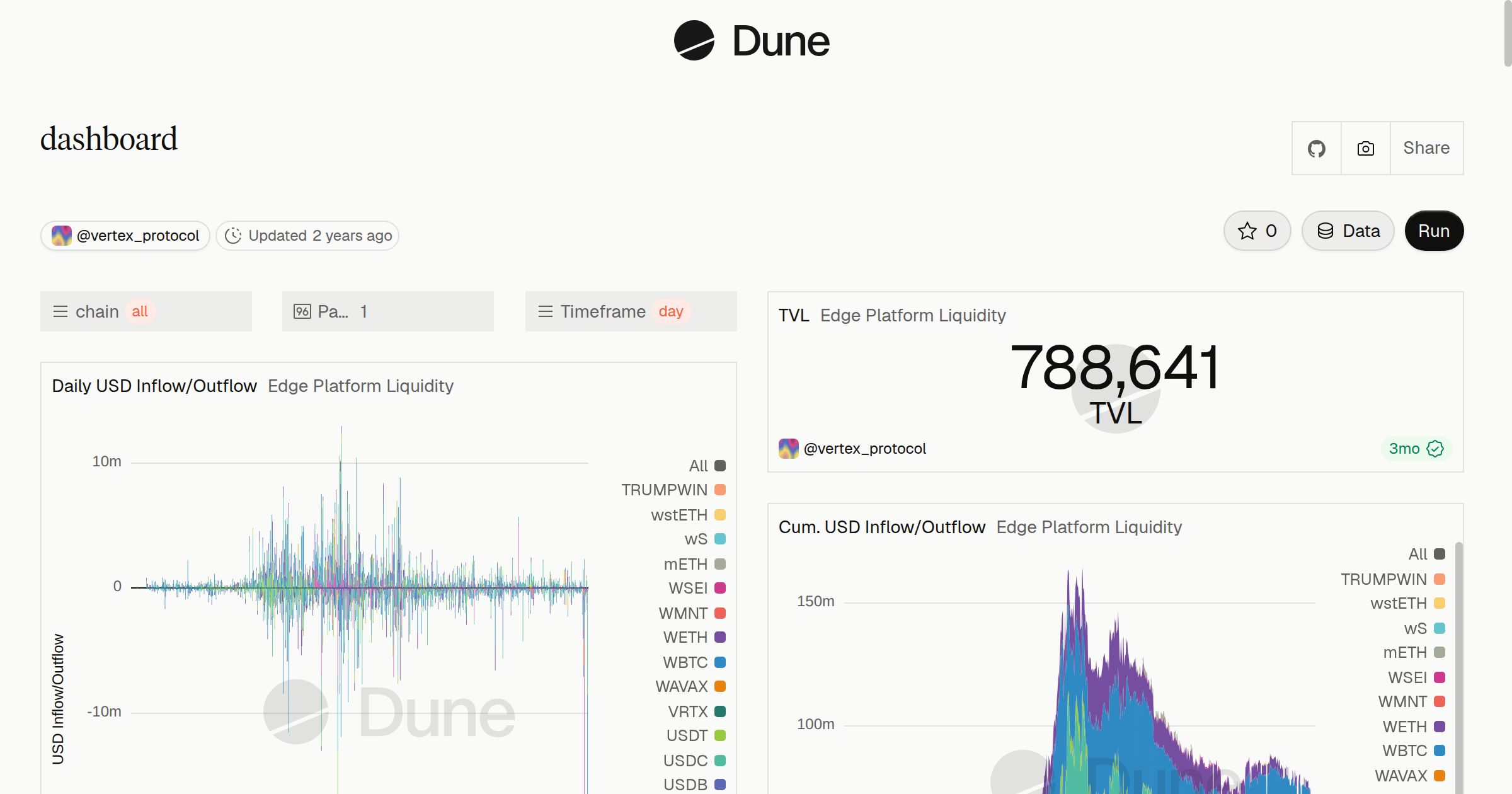Screen dimensions: 1512x794
Task: Toggle All series in Daily chart legend
Action: coord(707,466)
